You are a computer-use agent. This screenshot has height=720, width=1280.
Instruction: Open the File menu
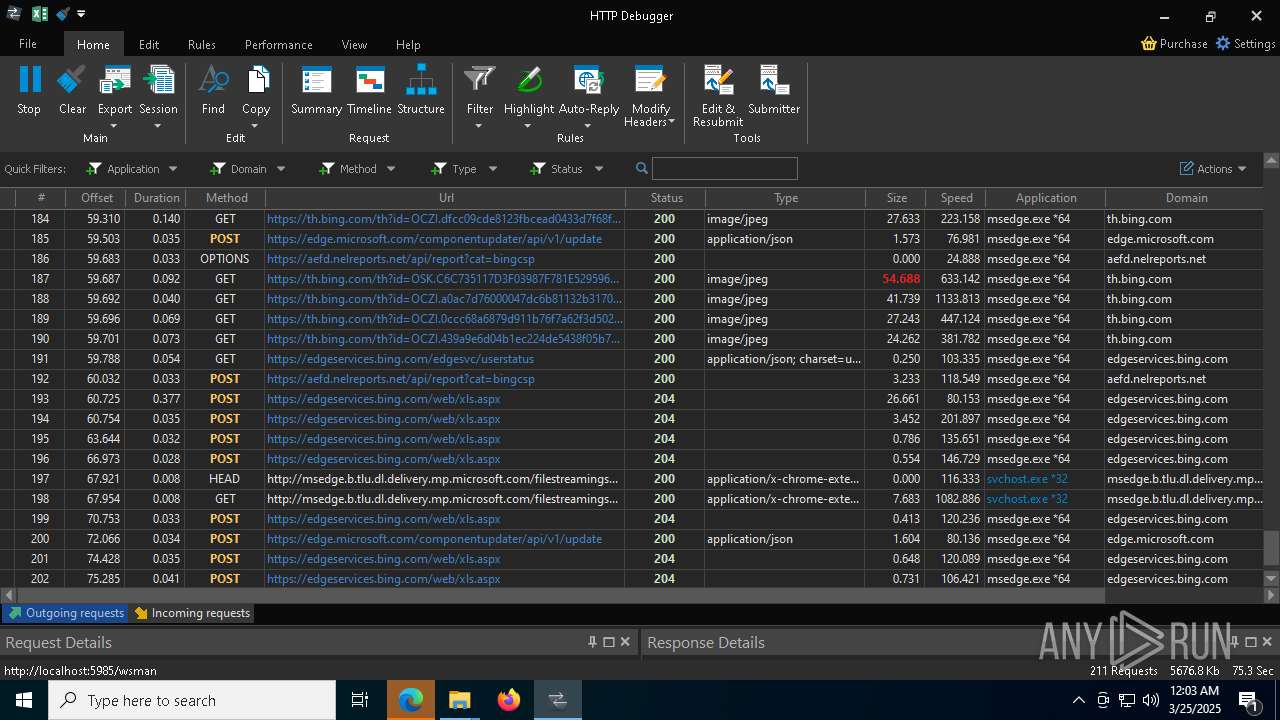tap(28, 44)
